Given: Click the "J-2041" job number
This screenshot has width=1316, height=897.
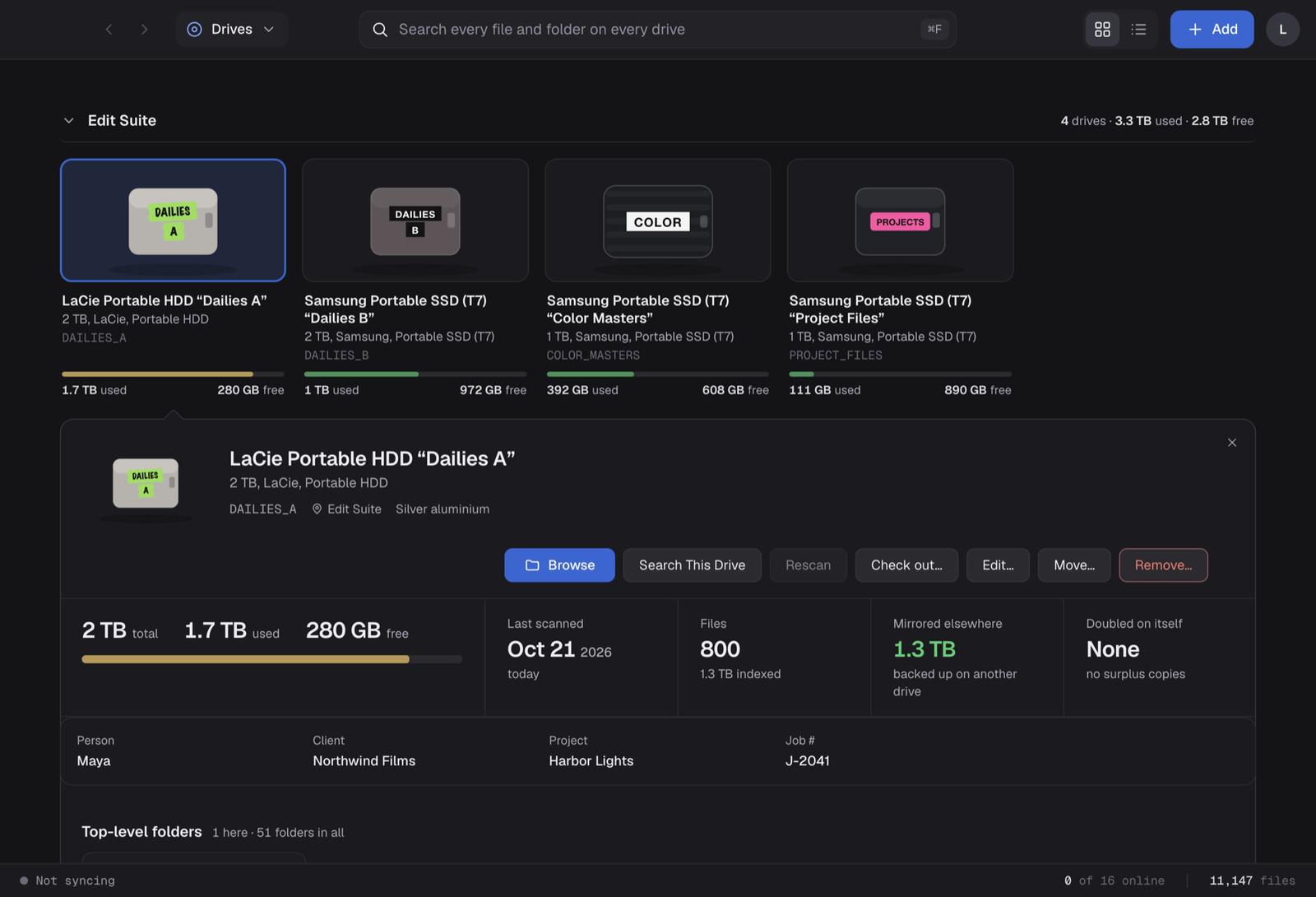Looking at the screenshot, I should 808,761.
